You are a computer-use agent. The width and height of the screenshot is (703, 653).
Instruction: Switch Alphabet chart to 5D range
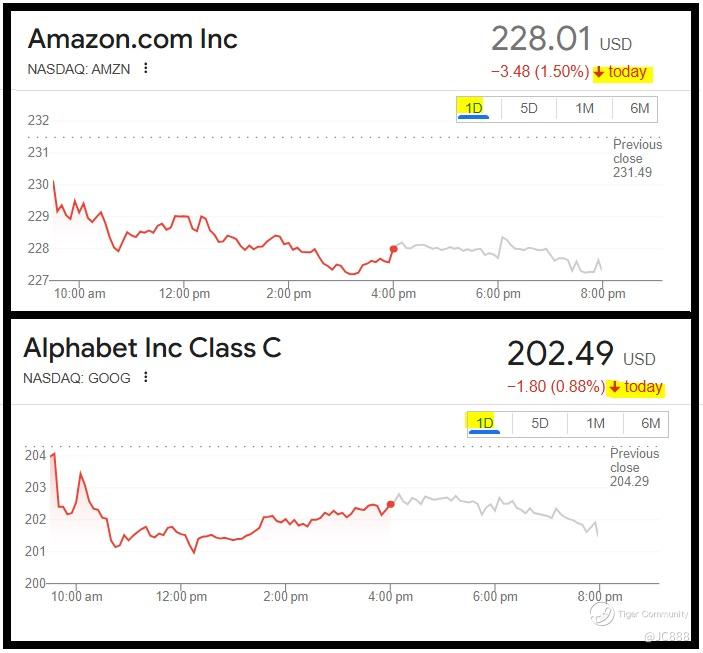click(x=540, y=423)
